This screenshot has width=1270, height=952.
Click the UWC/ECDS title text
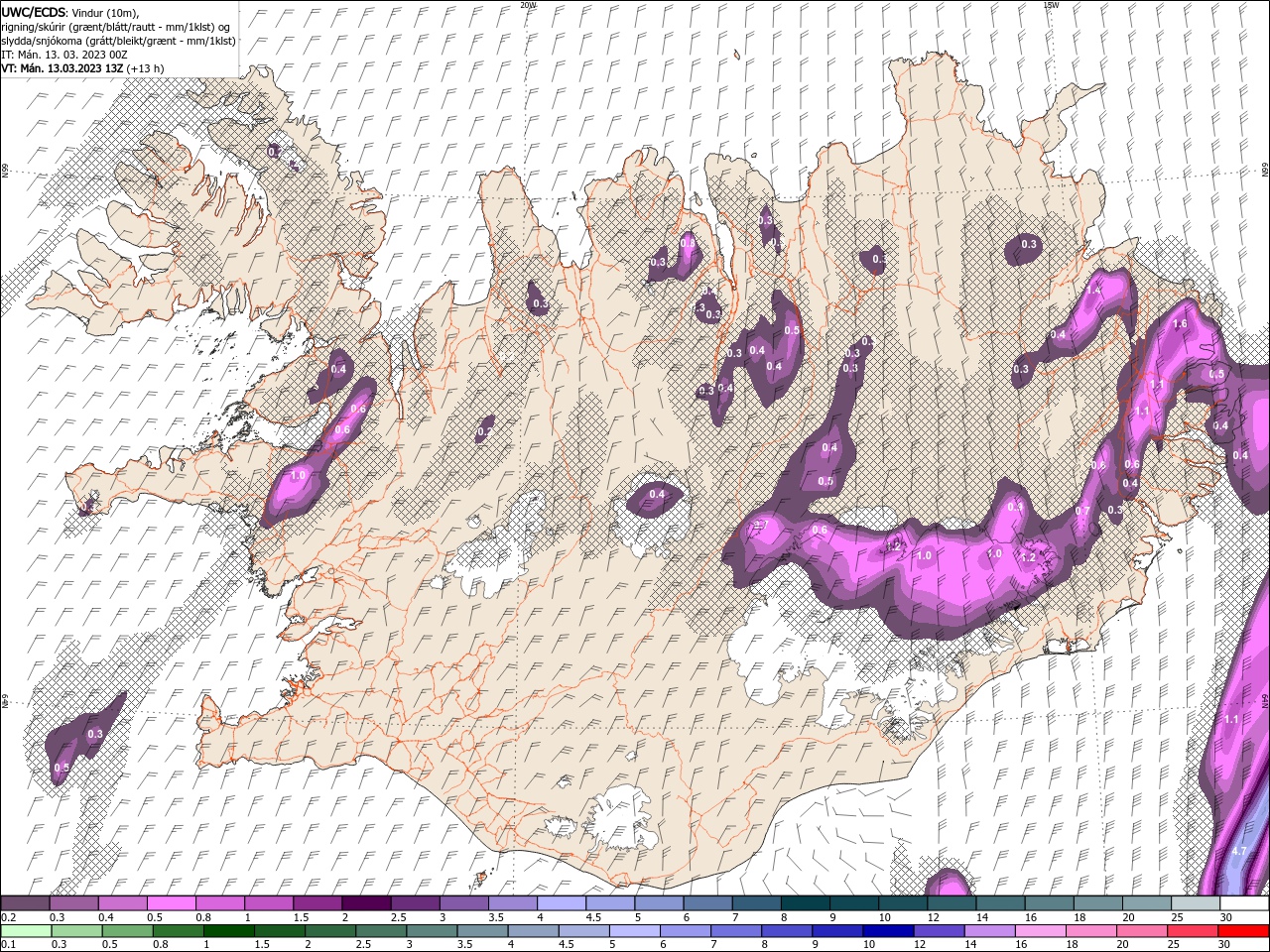tap(35, 11)
